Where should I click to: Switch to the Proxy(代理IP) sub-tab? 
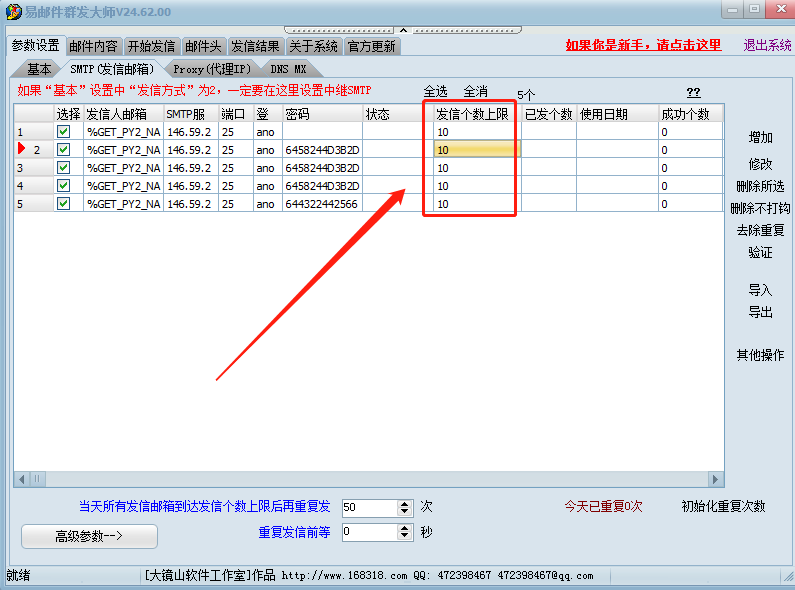tap(211, 69)
